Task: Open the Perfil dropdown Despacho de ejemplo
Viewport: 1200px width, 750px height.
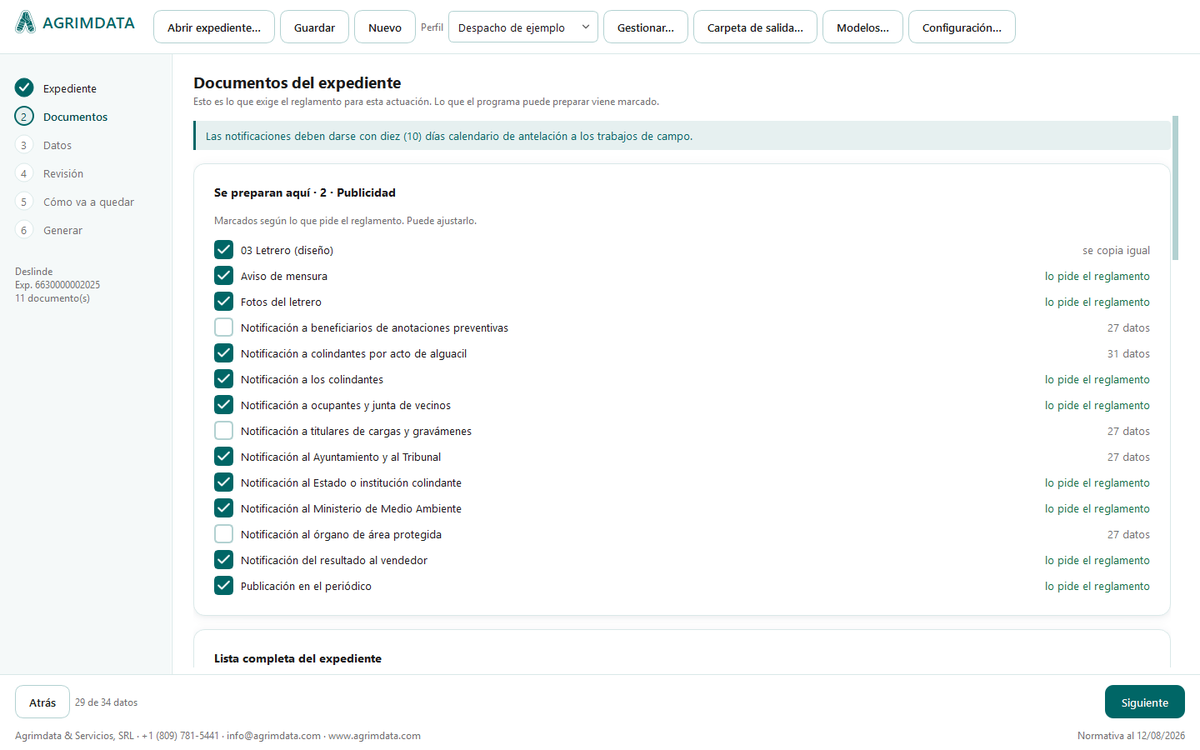Action: 523,27
